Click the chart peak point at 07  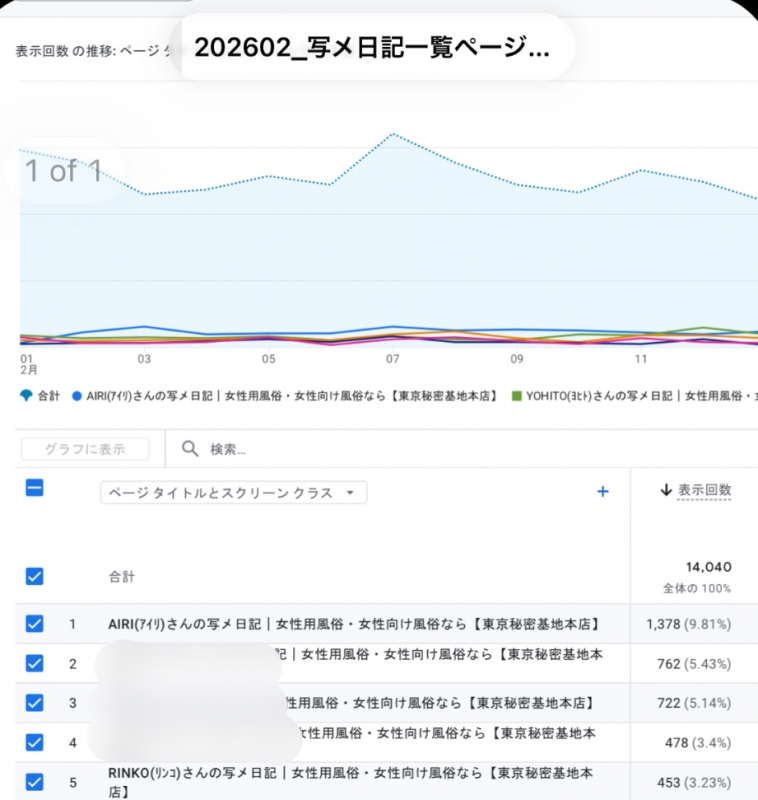point(393,134)
